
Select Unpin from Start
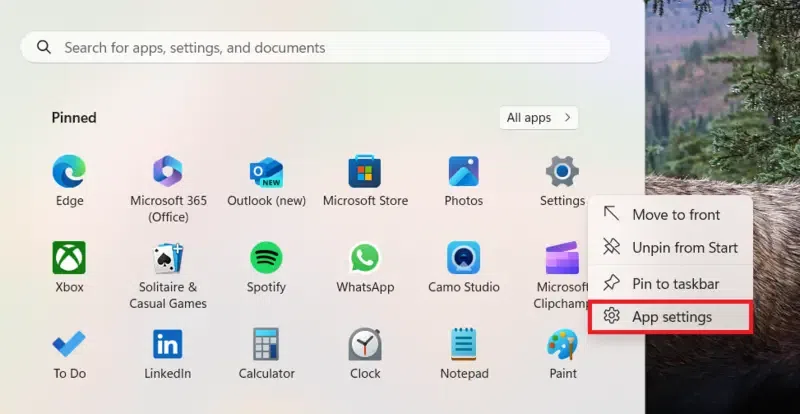point(670,248)
